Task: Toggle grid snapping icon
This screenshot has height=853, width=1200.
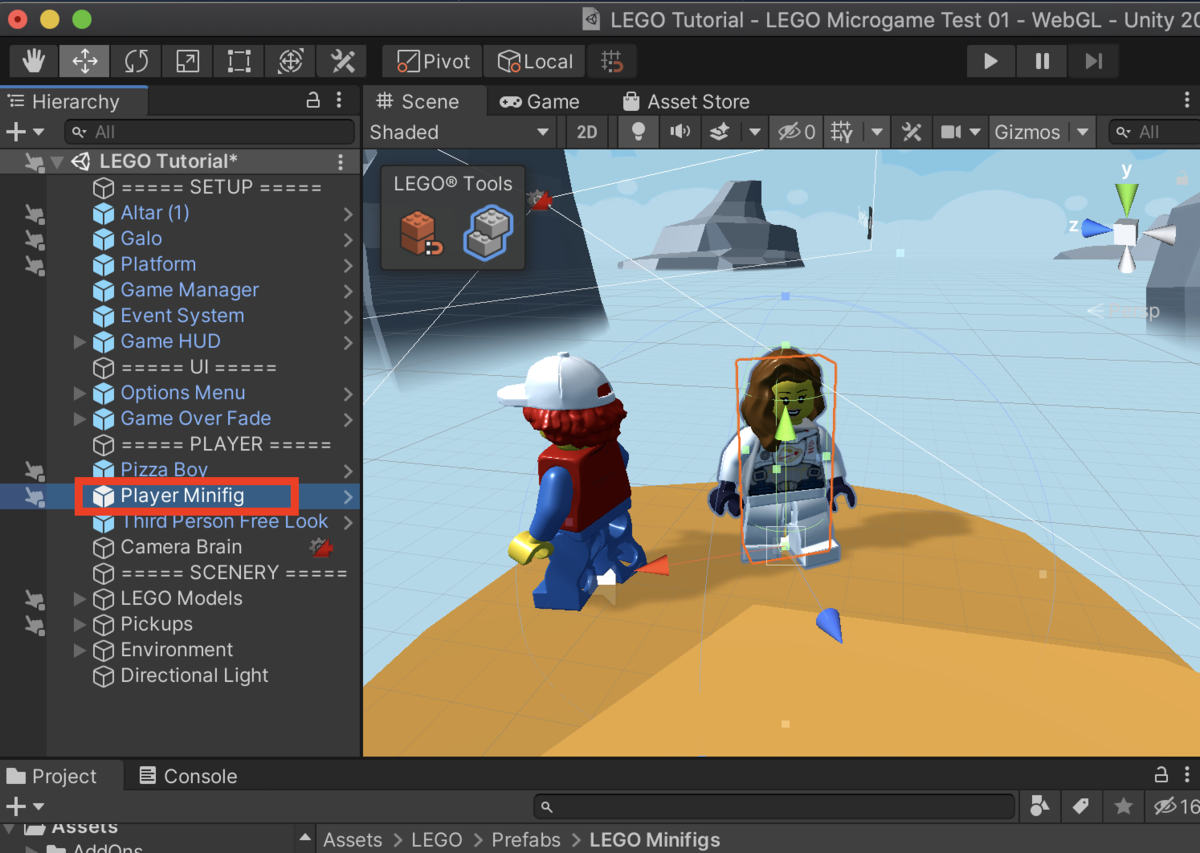Action: 612,61
